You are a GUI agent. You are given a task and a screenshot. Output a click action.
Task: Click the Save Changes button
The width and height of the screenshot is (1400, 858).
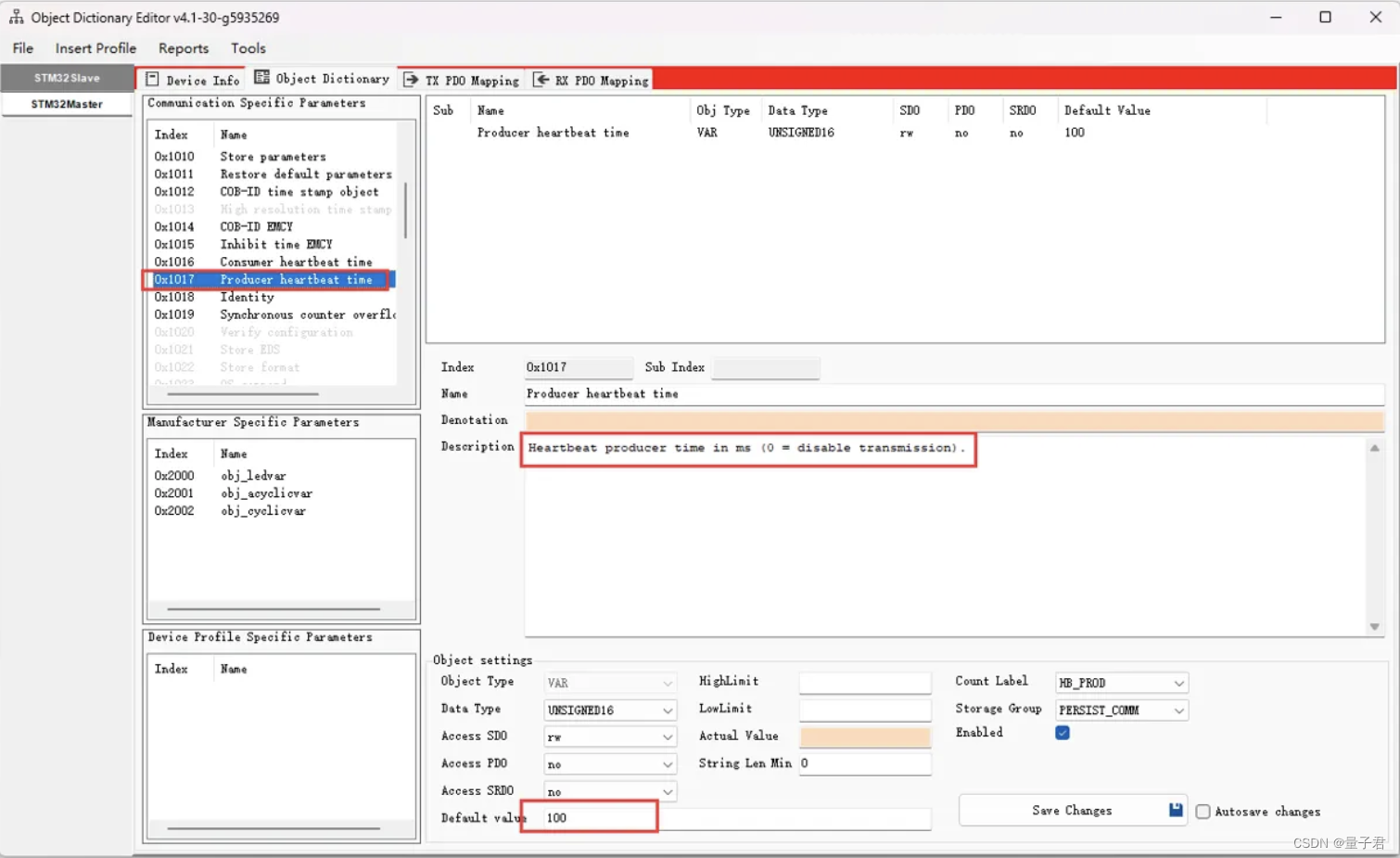coord(1072,810)
